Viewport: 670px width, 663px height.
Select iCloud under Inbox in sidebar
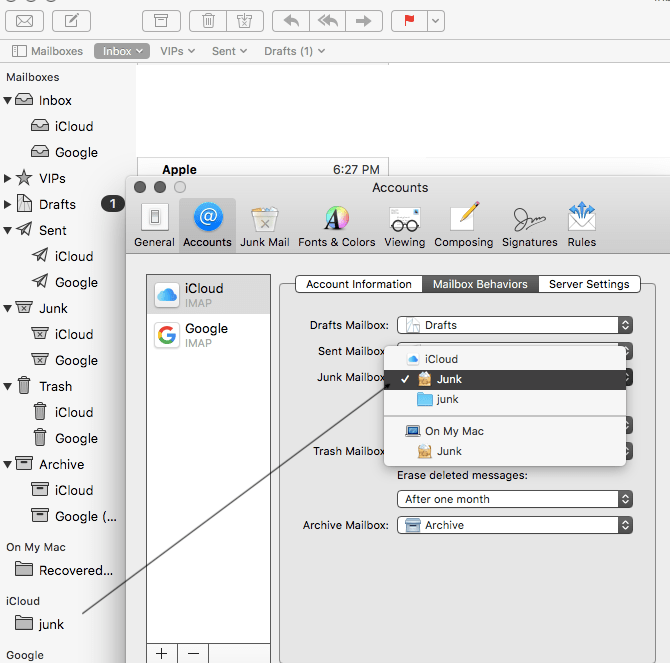coord(62,126)
